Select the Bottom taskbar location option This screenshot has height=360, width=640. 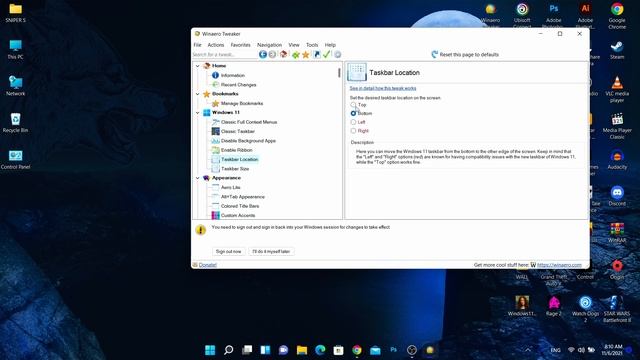click(353, 113)
